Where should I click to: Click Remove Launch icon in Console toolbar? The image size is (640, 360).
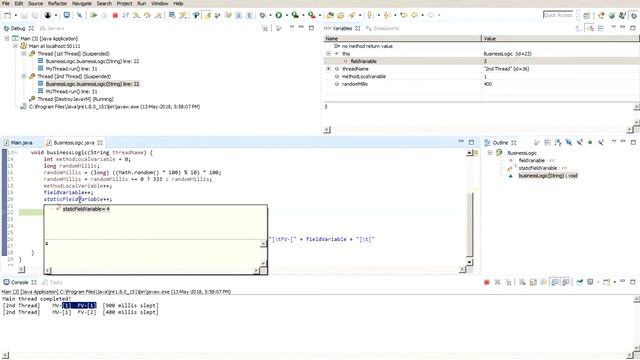[497, 282]
